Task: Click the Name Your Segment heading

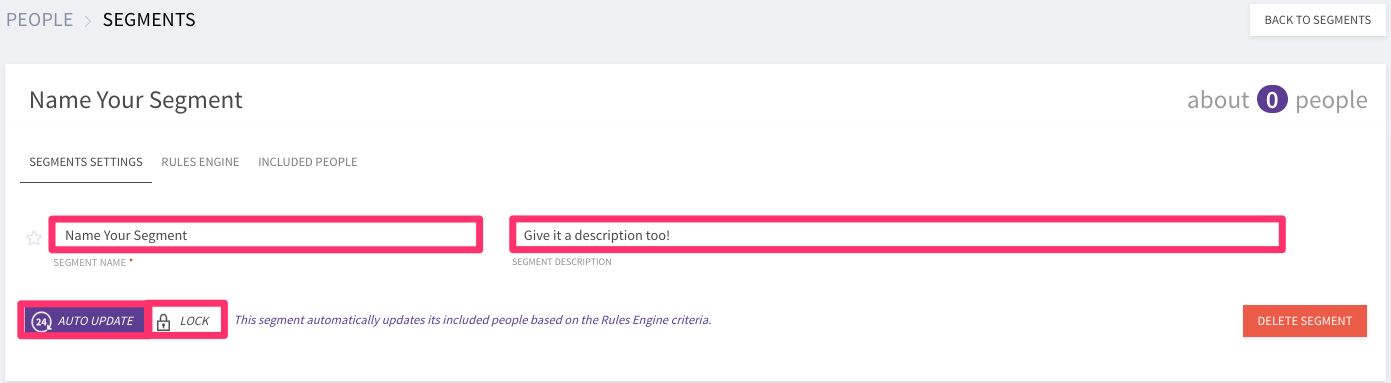Action: [136, 100]
